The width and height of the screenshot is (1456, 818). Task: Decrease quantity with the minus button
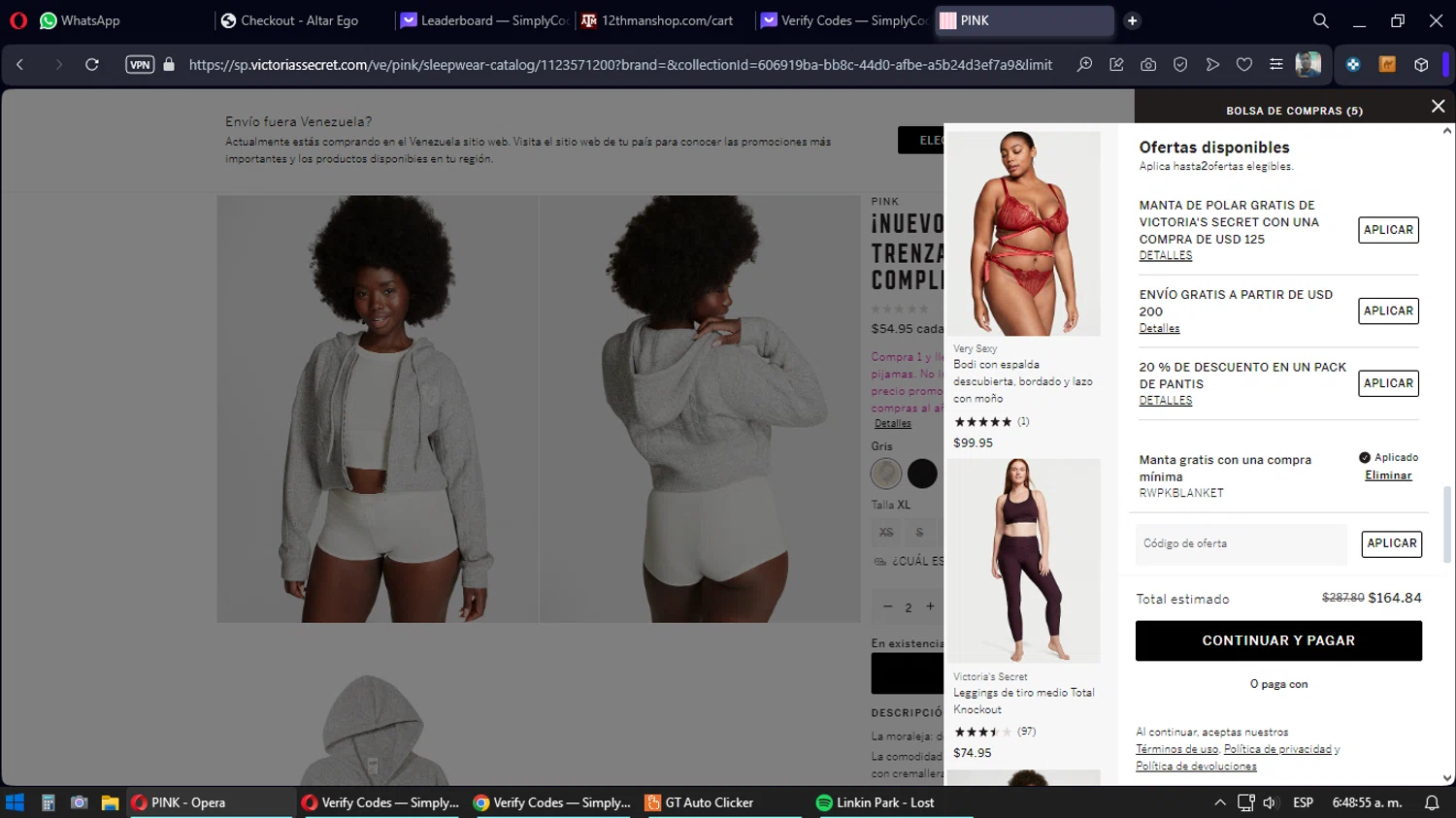(x=887, y=607)
